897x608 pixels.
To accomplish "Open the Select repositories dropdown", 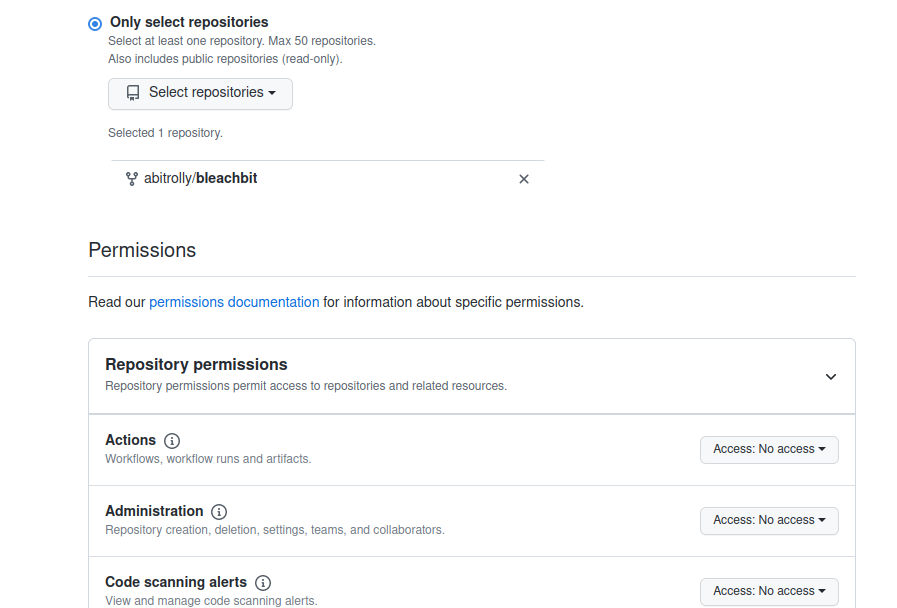I will pos(199,93).
